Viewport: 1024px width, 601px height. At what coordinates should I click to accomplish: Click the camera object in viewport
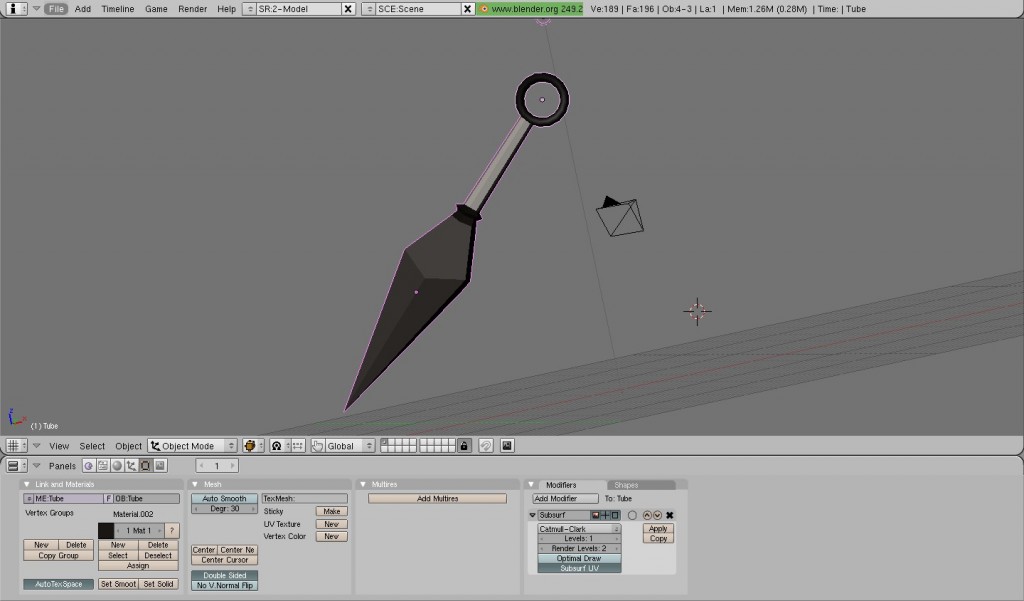[619, 216]
